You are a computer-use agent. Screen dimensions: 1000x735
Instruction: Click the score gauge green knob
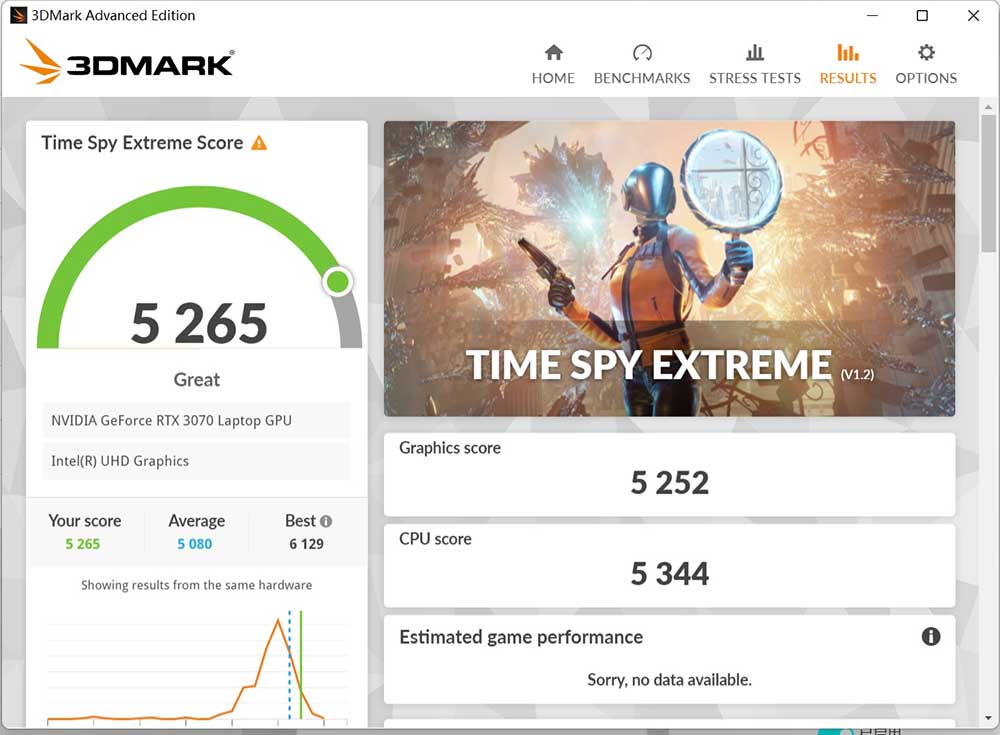(337, 281)
